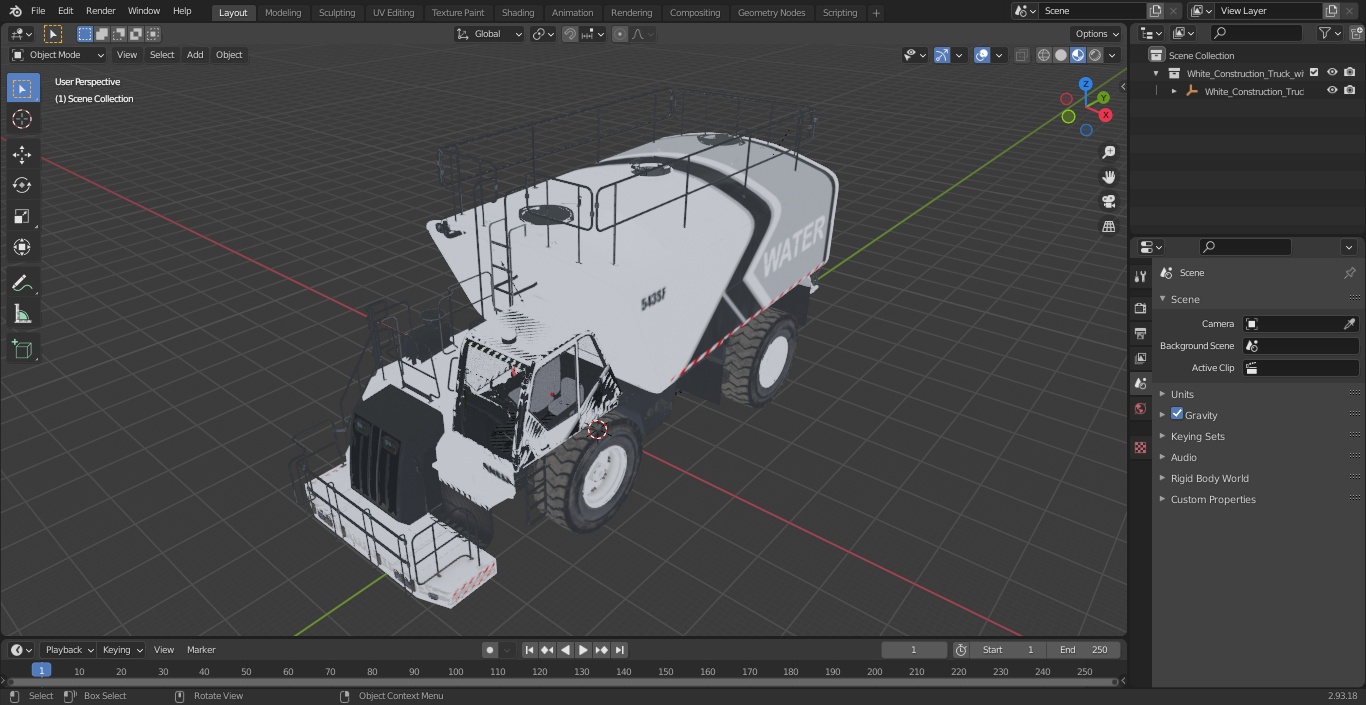Hide the White_Construction_Truck collection in viewport
The image size is (1366, 705).
tap(1332, 73)
